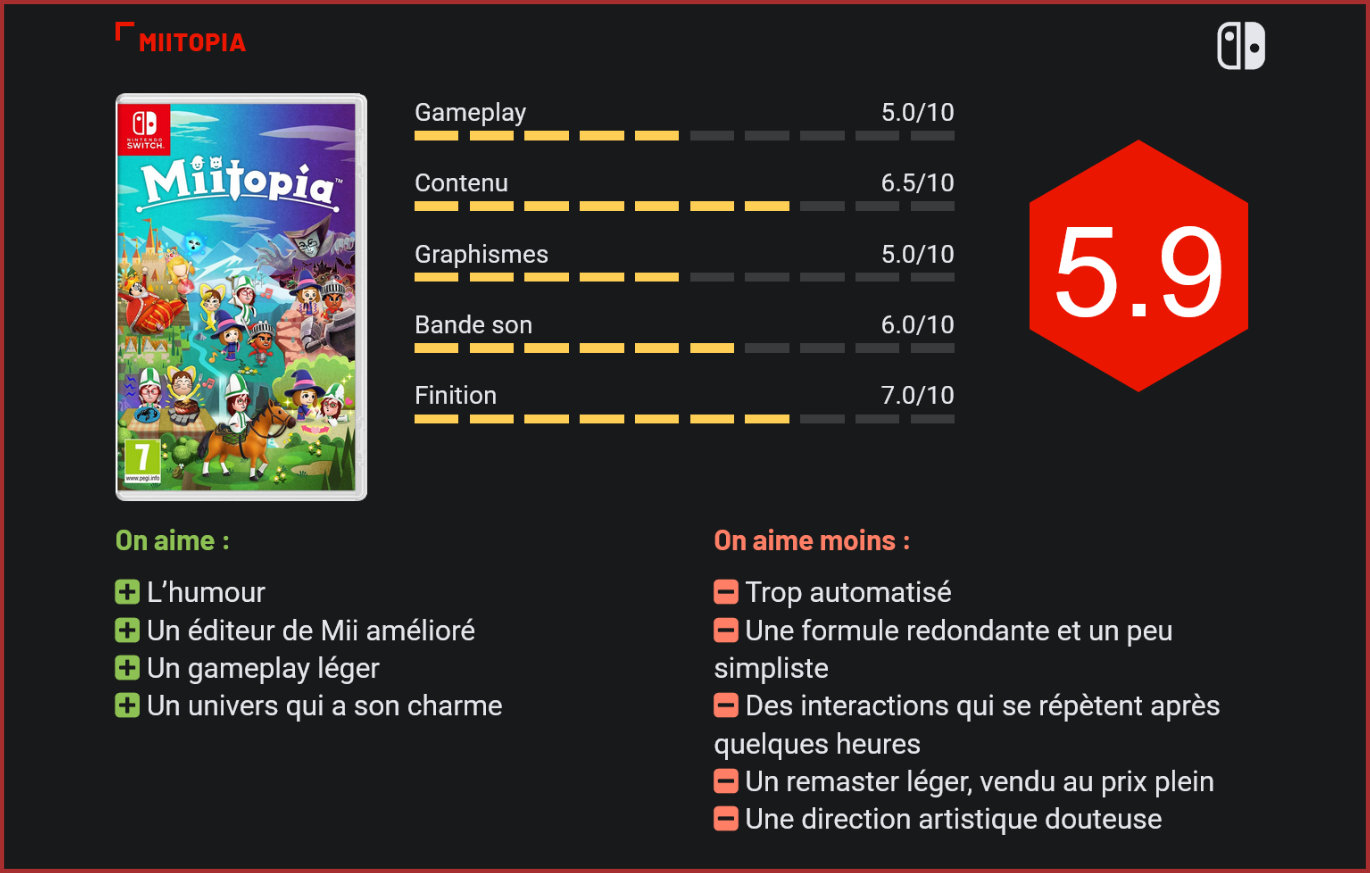Click the MIITOPIA title at the top
Image resolution: width=1370 pixels, height=873 pixels.
pos(192,42)
